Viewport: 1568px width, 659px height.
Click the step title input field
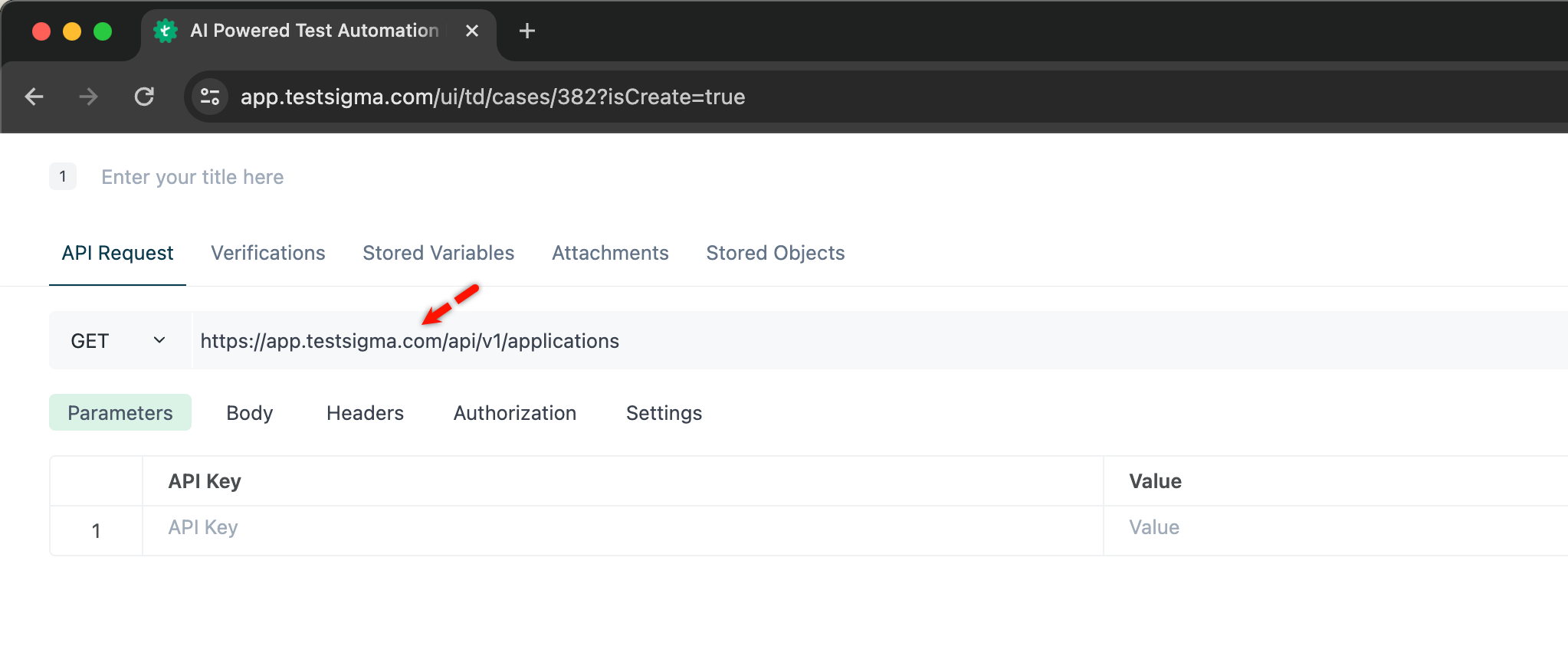[x=192, y=177]
